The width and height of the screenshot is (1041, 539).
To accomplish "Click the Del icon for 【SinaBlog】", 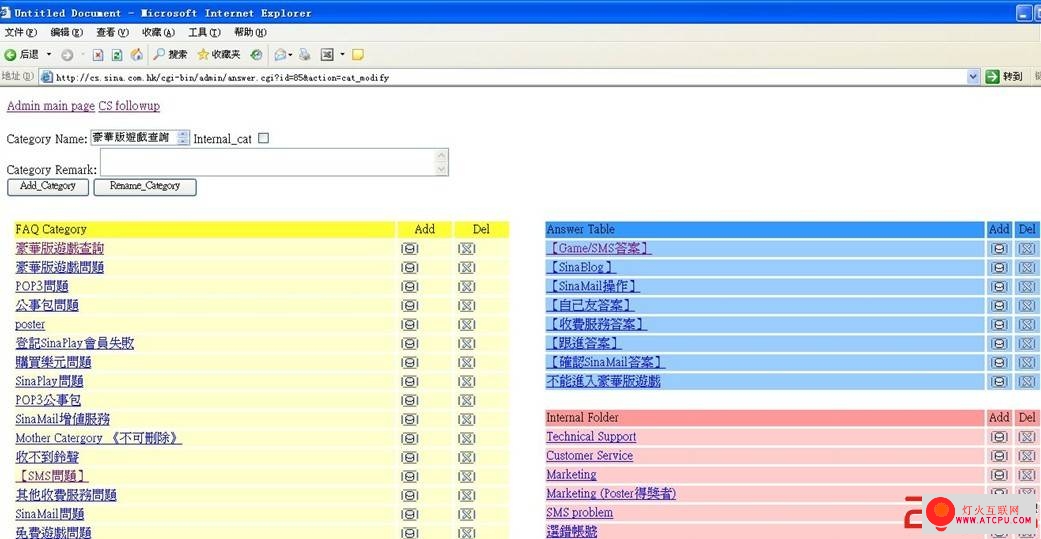I will coord(1027,268).
